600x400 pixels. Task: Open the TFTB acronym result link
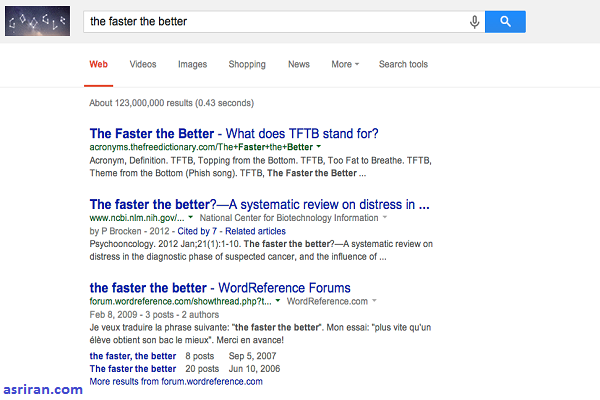pos(234,133)
